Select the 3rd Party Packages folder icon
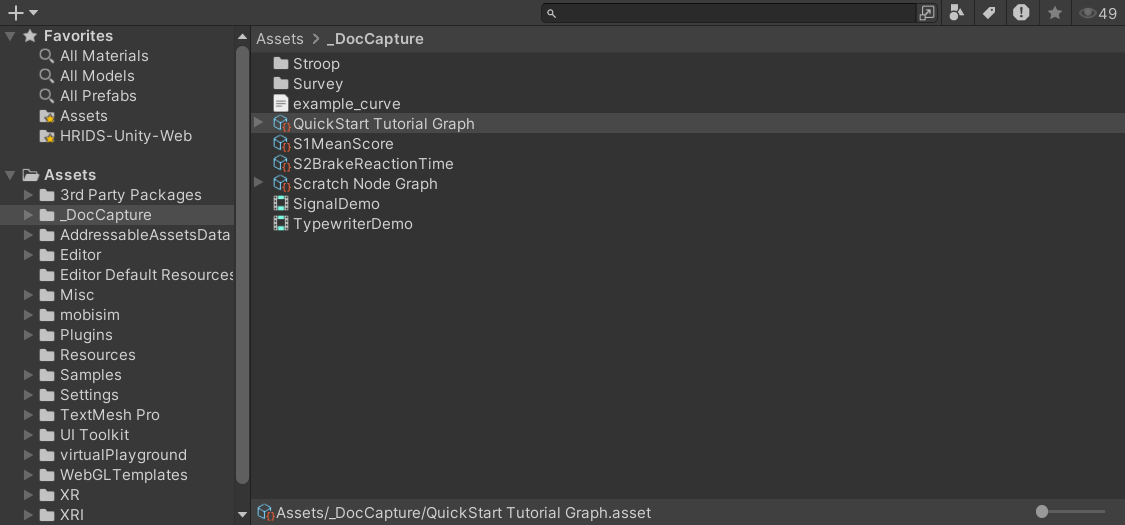 (47, 195)
